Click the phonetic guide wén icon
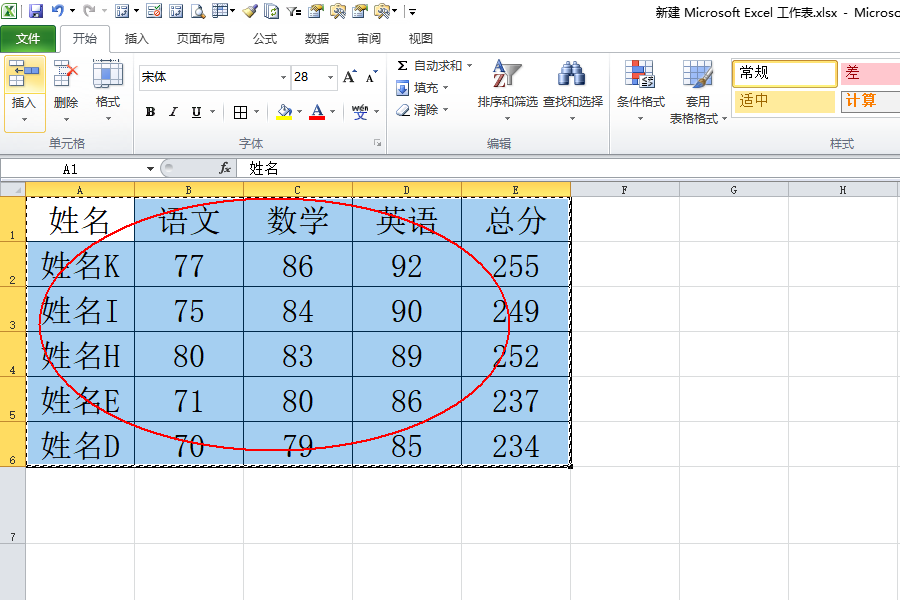 (360, 112)
